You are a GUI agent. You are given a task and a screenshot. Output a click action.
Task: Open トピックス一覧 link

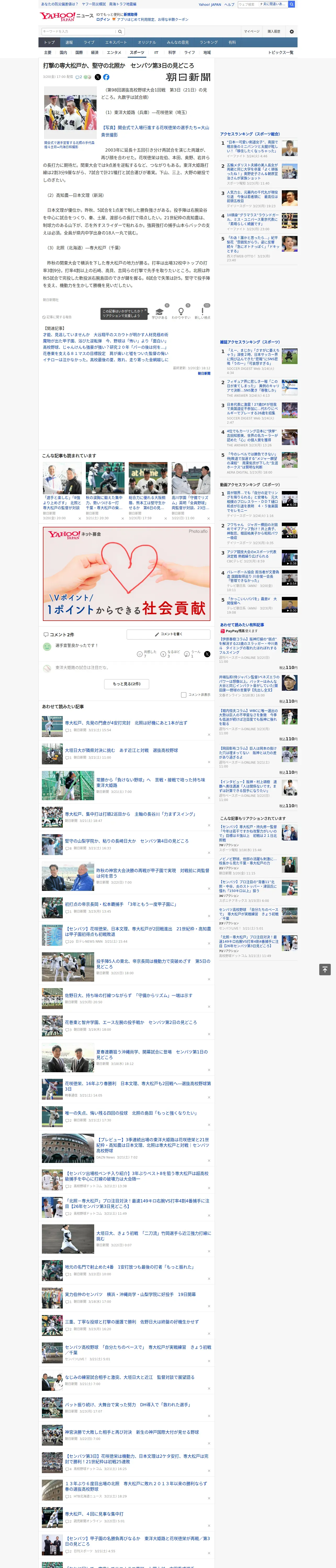point(281,52)
